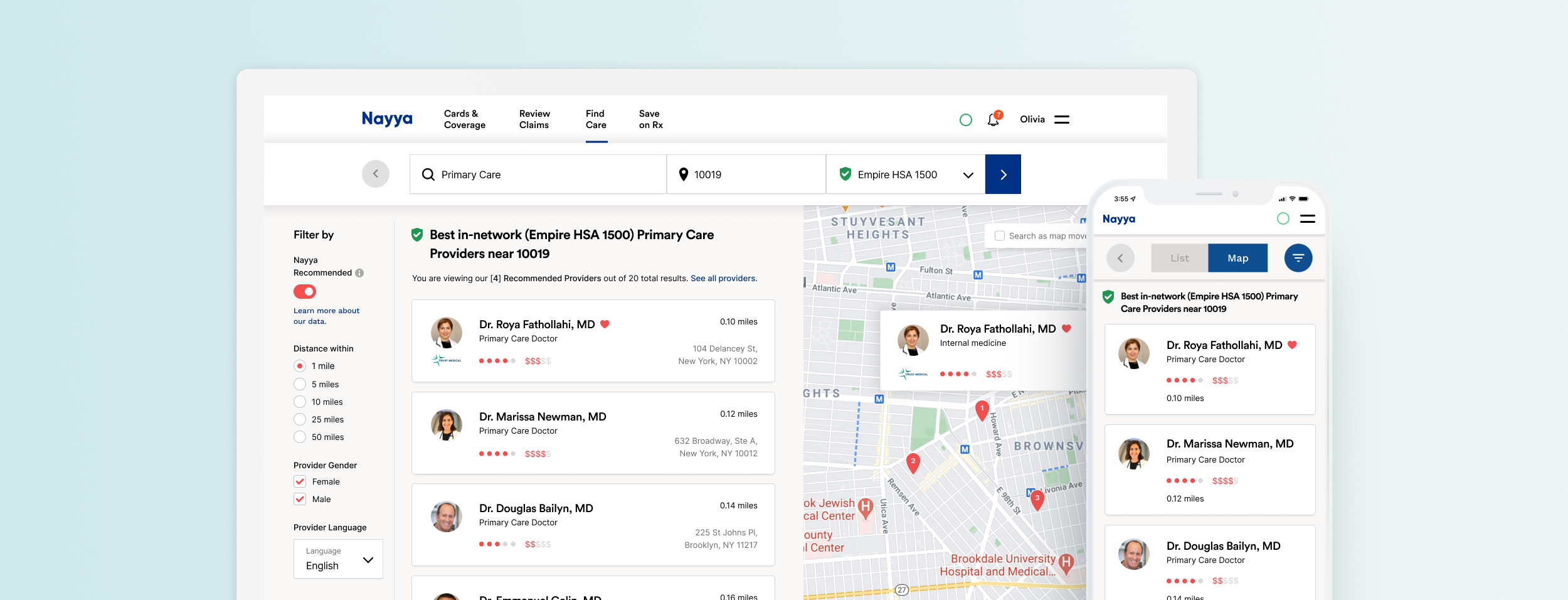The height and width of the screenshot is (600, 1568).
Task: Click the desktop back arrow button
Action: click(x=376, y=174)
